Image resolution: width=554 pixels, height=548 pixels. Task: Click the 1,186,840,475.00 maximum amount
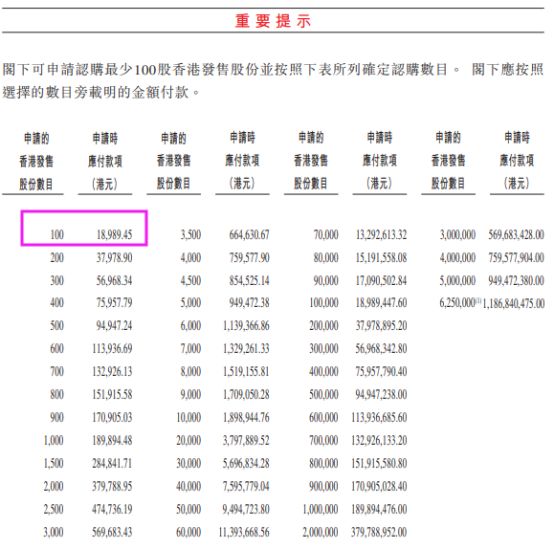513,303
